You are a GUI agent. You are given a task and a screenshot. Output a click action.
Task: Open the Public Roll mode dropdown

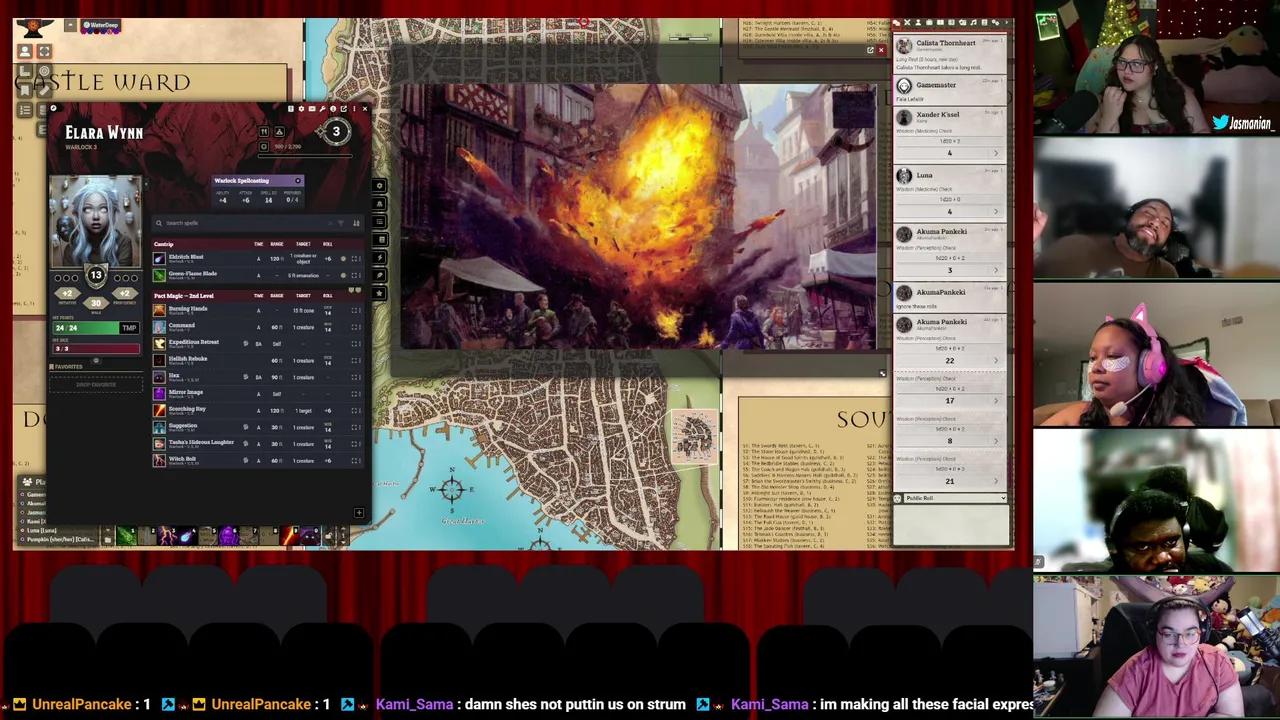951,498
